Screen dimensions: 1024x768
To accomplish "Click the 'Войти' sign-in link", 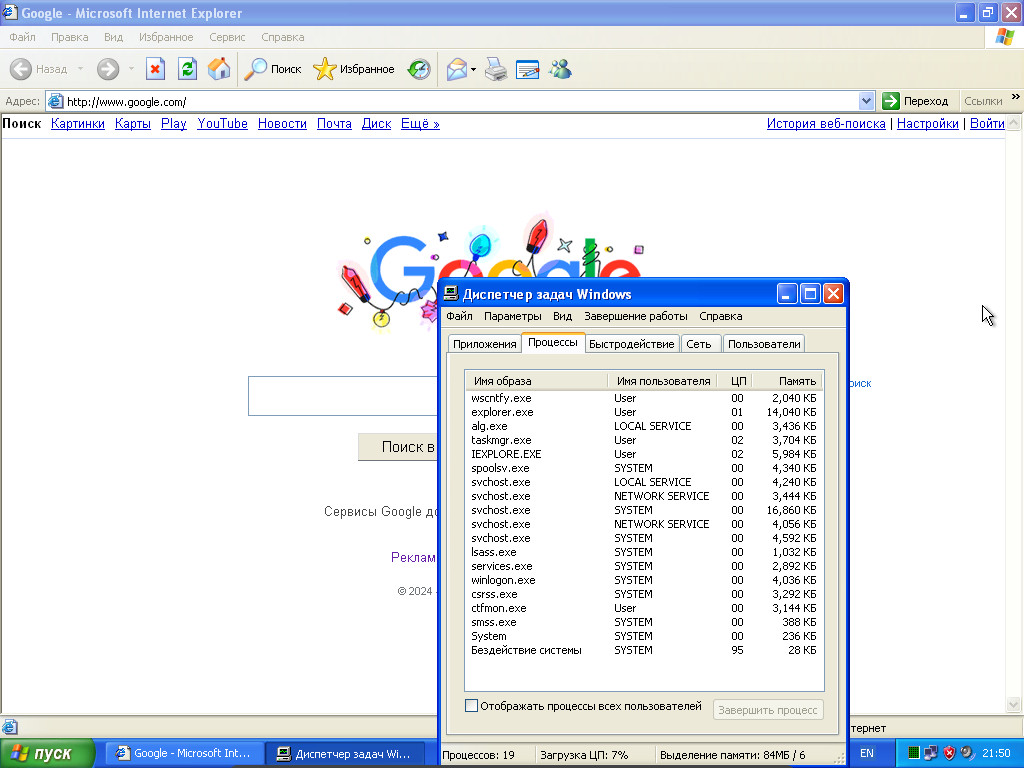I will [x=987, y=123].
